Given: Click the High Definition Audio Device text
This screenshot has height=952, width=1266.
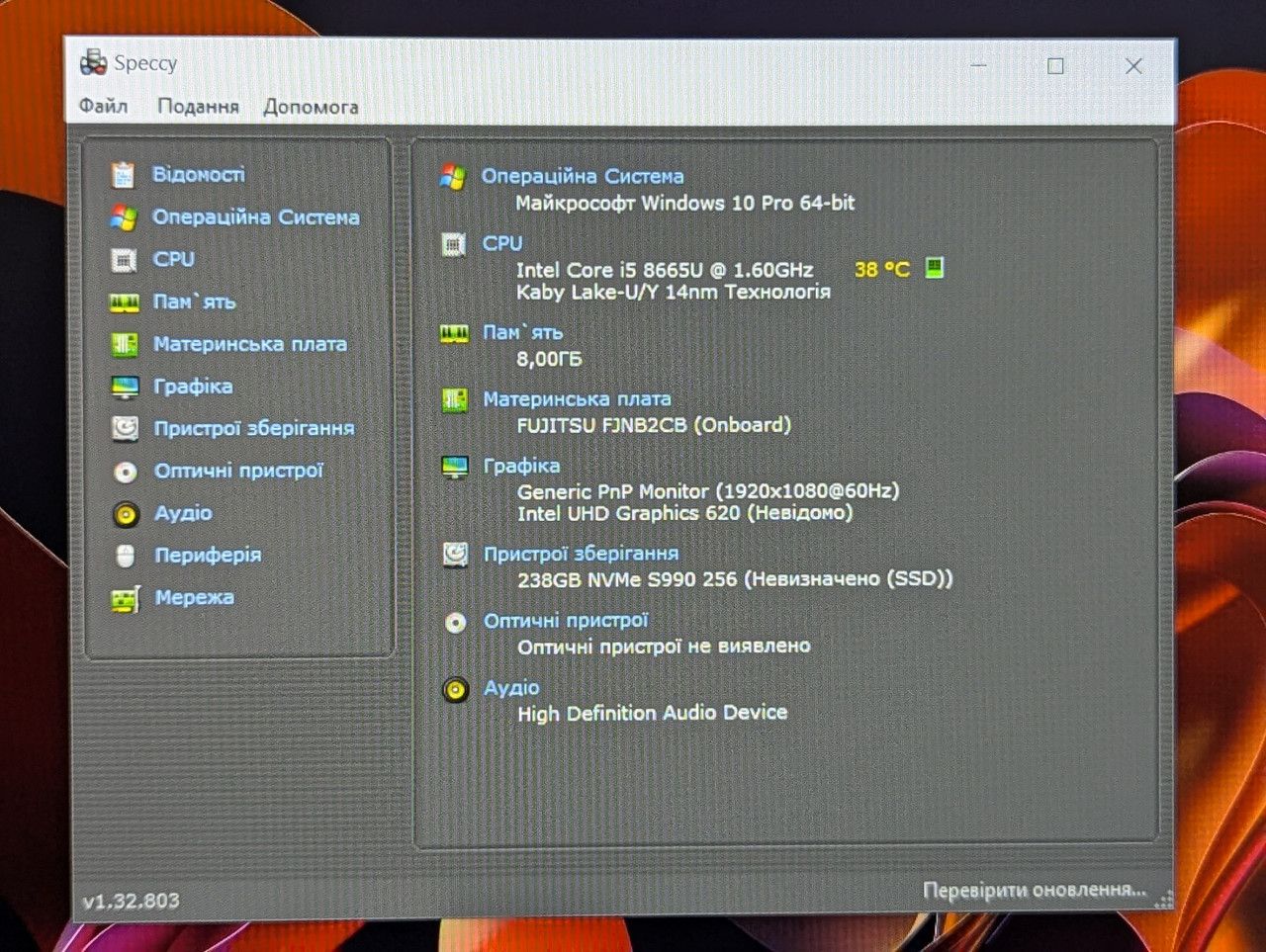Looking at the screenshot, I should [x=653, y=713].
